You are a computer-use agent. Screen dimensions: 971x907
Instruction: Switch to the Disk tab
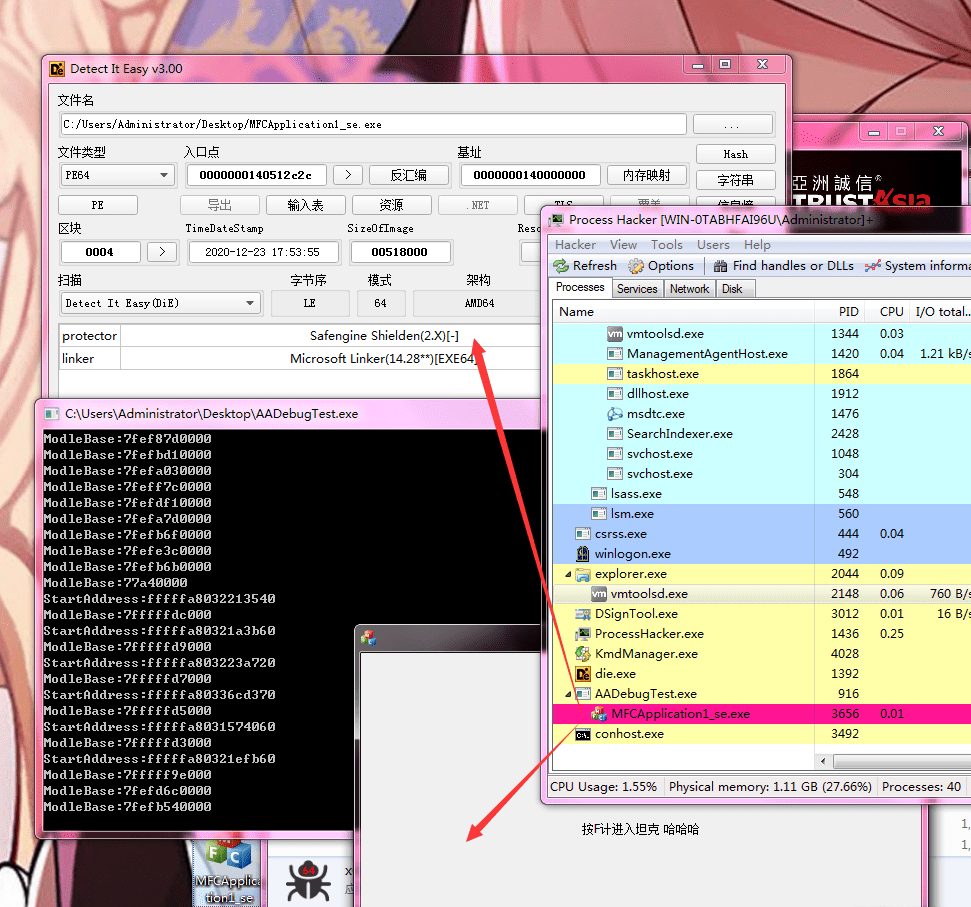pyautogui.click(x=733, y=289)
